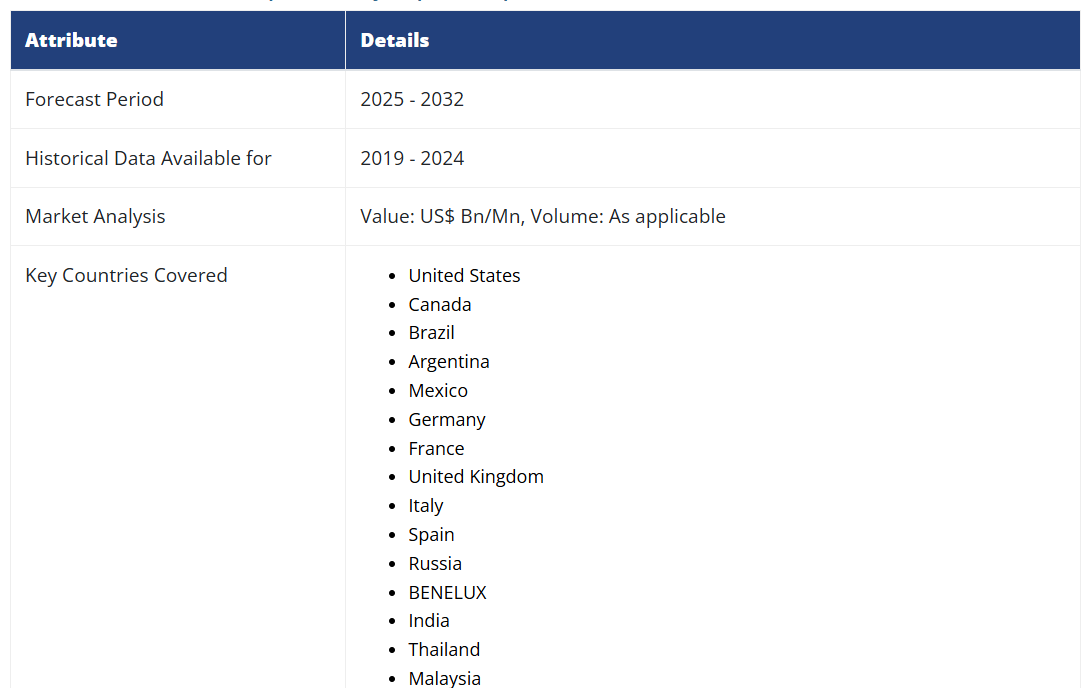Click Canada in the country list
1084x688 pixels.
pyautogui.click(x=439, y=304)
